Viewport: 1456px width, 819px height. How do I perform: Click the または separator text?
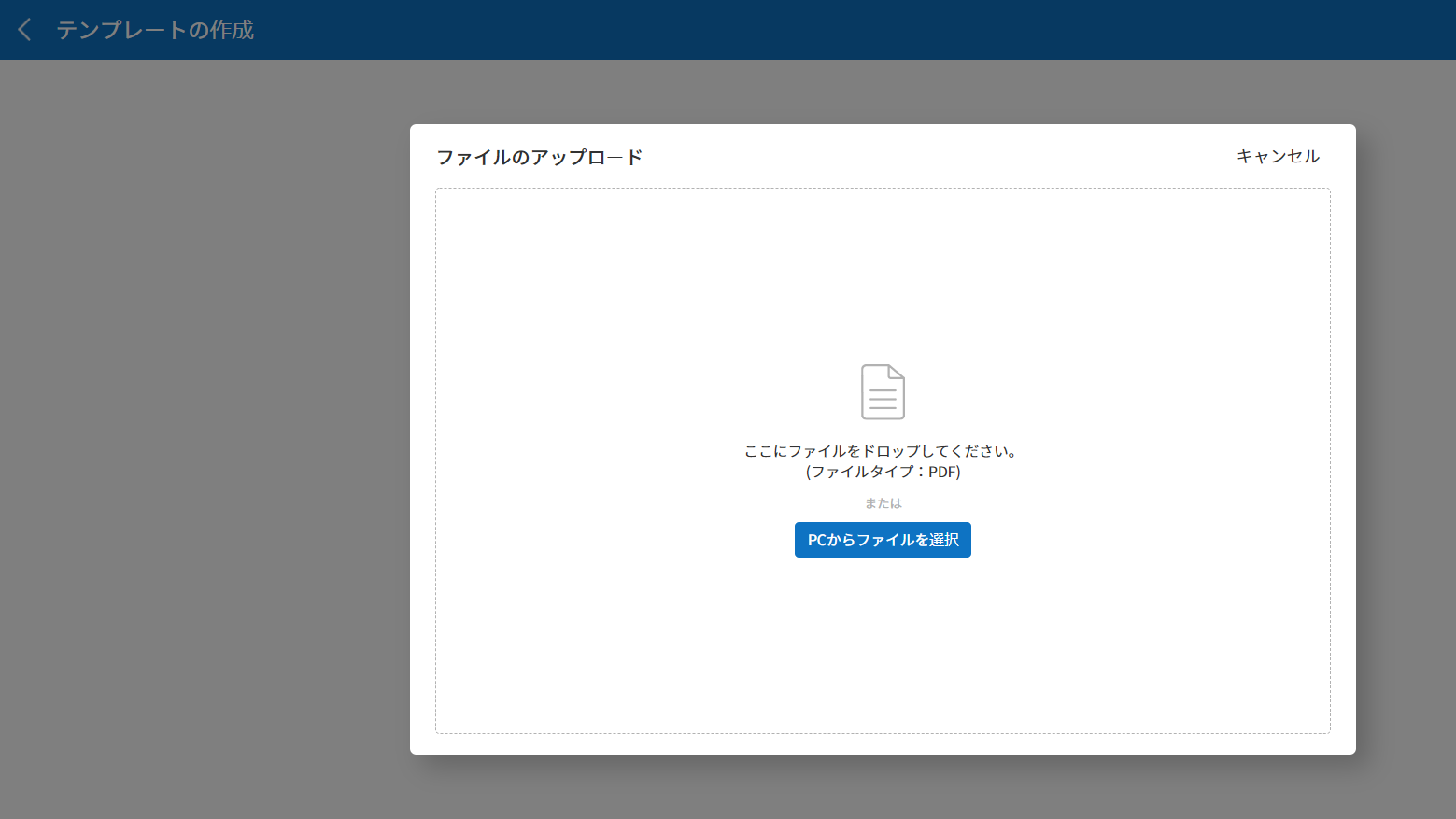pos(883,503)
